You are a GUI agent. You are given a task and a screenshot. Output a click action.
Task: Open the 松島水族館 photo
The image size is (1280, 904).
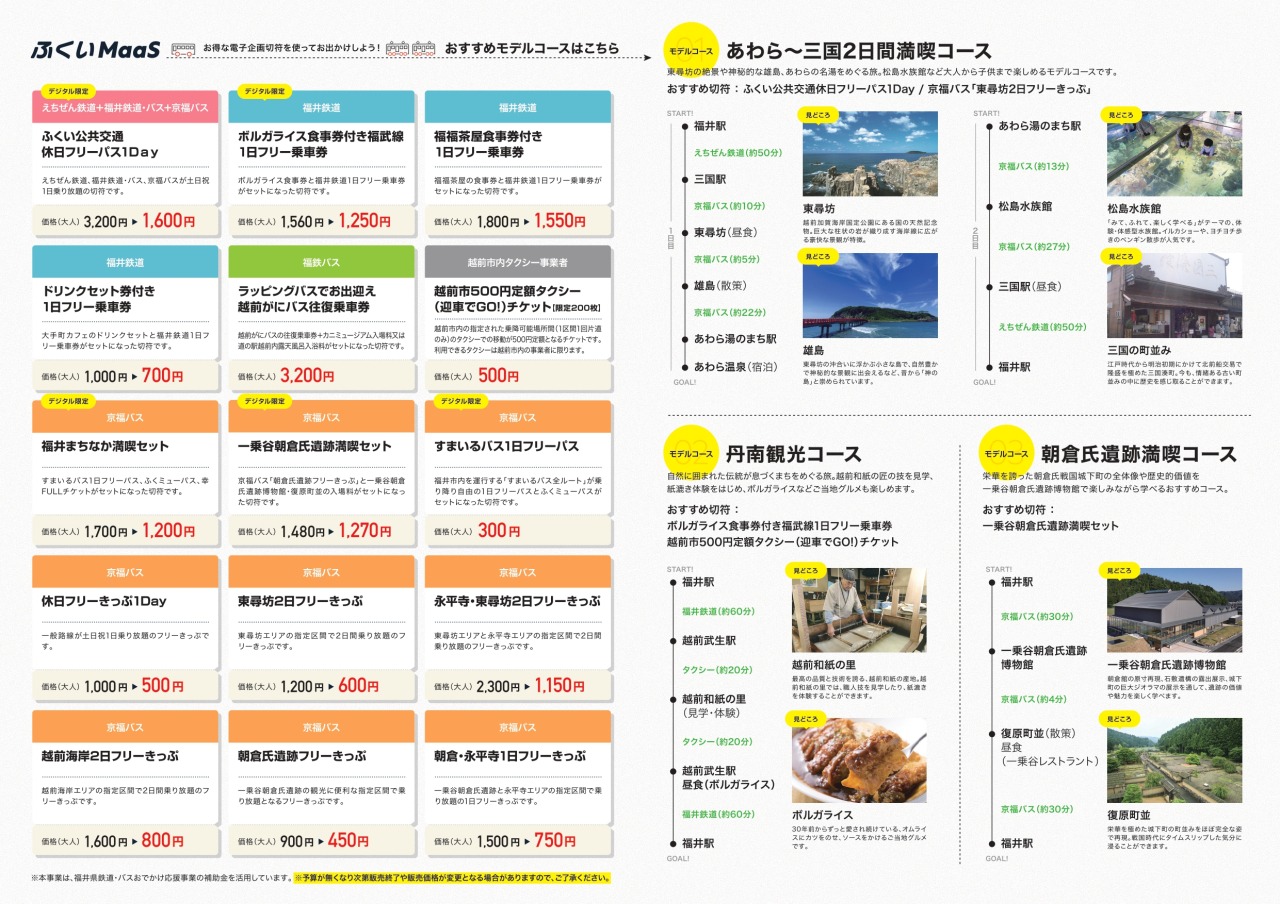click(1174, 154)
